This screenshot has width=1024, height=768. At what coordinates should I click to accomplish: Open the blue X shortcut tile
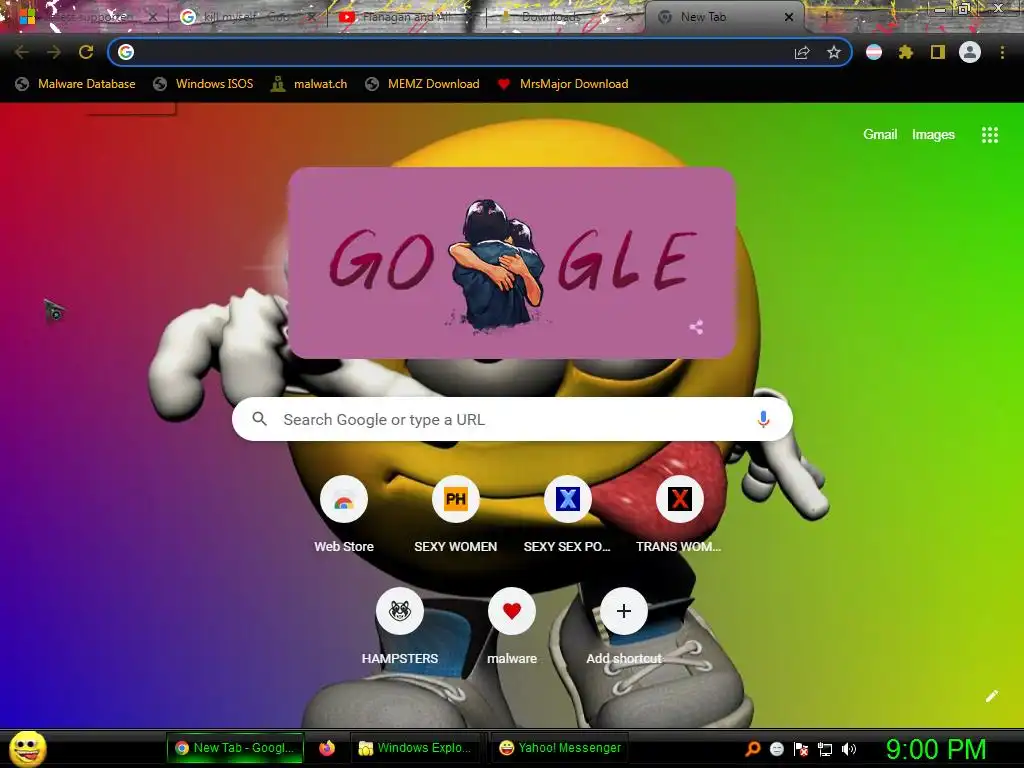tap(568, 499)
